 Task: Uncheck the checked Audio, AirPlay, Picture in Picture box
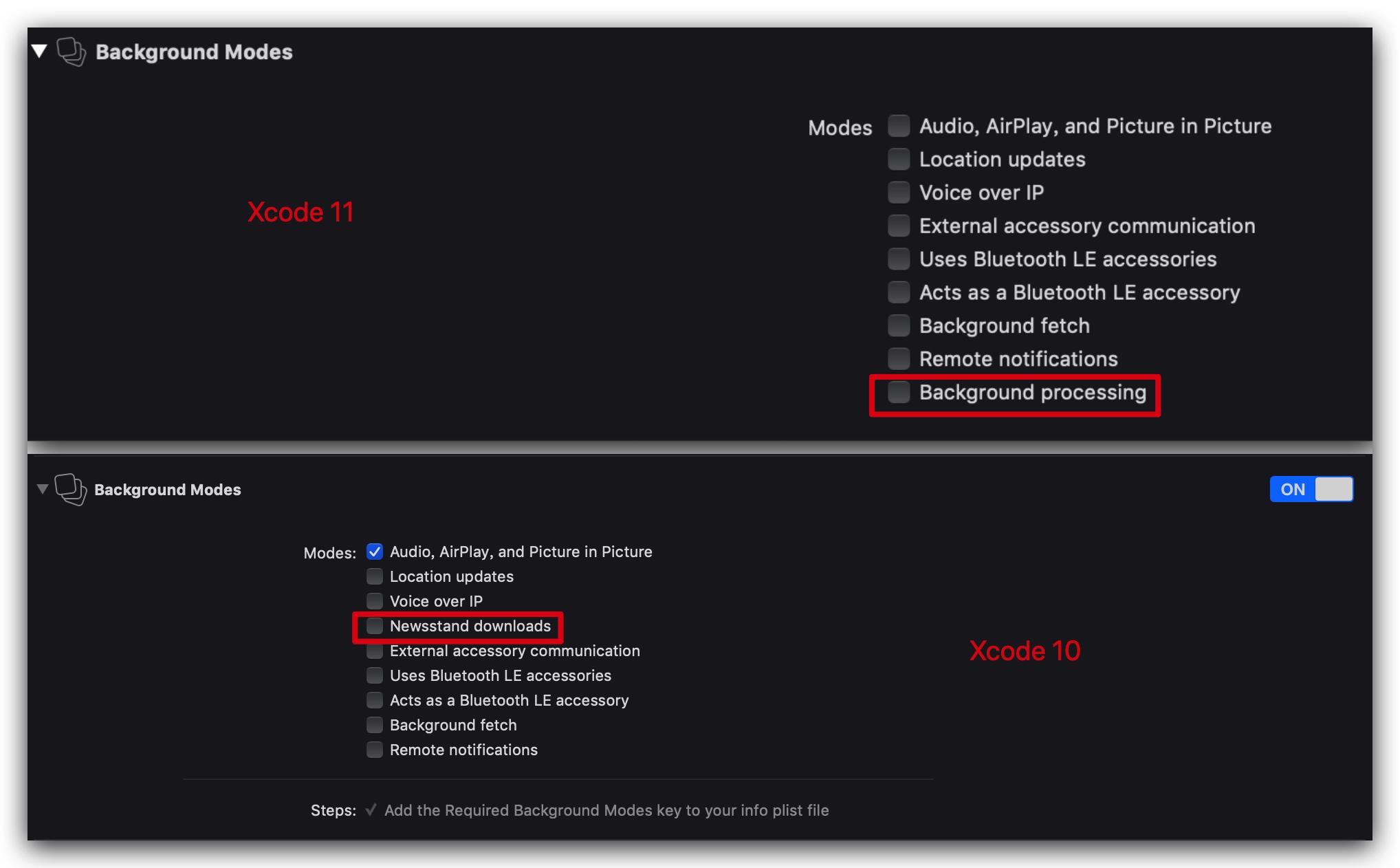pos(375,552)
